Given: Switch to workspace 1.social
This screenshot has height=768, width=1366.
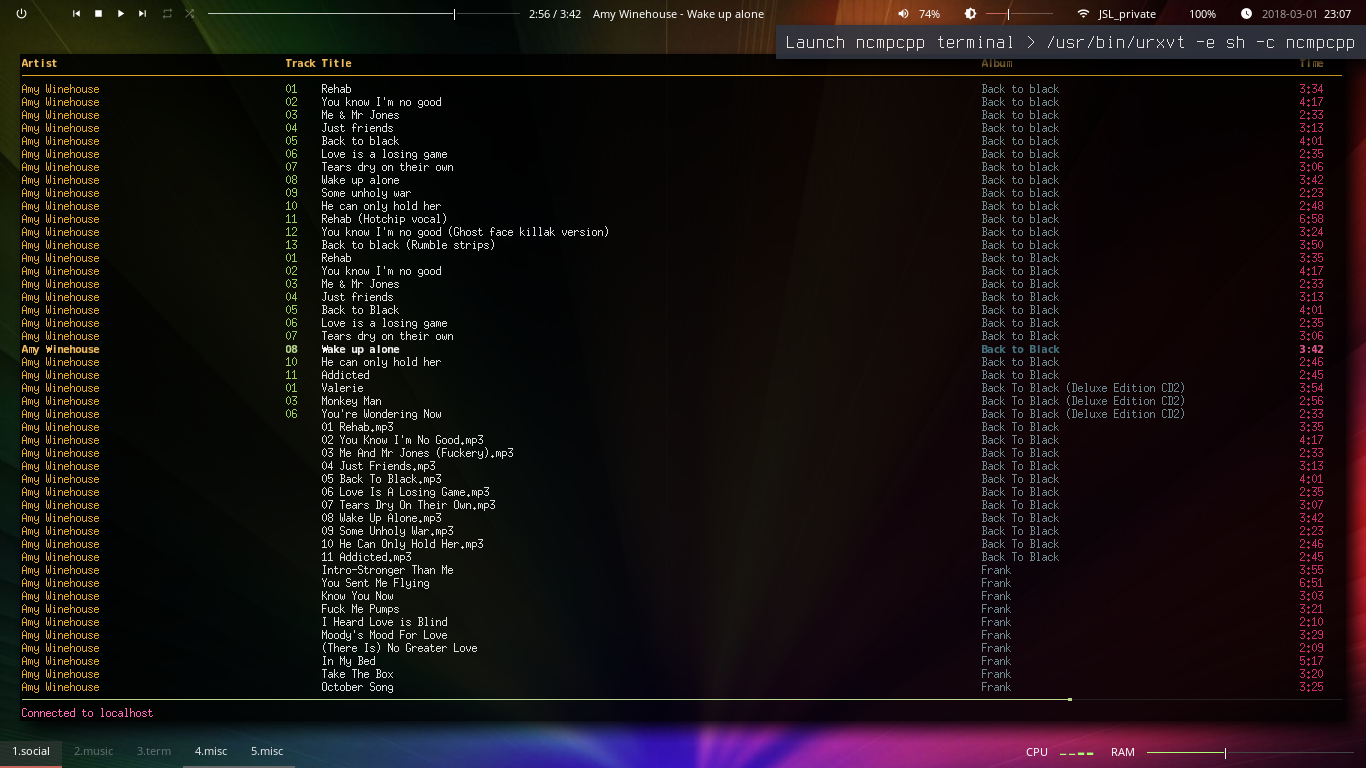Looking at the screenshot, I should point(31,751).
